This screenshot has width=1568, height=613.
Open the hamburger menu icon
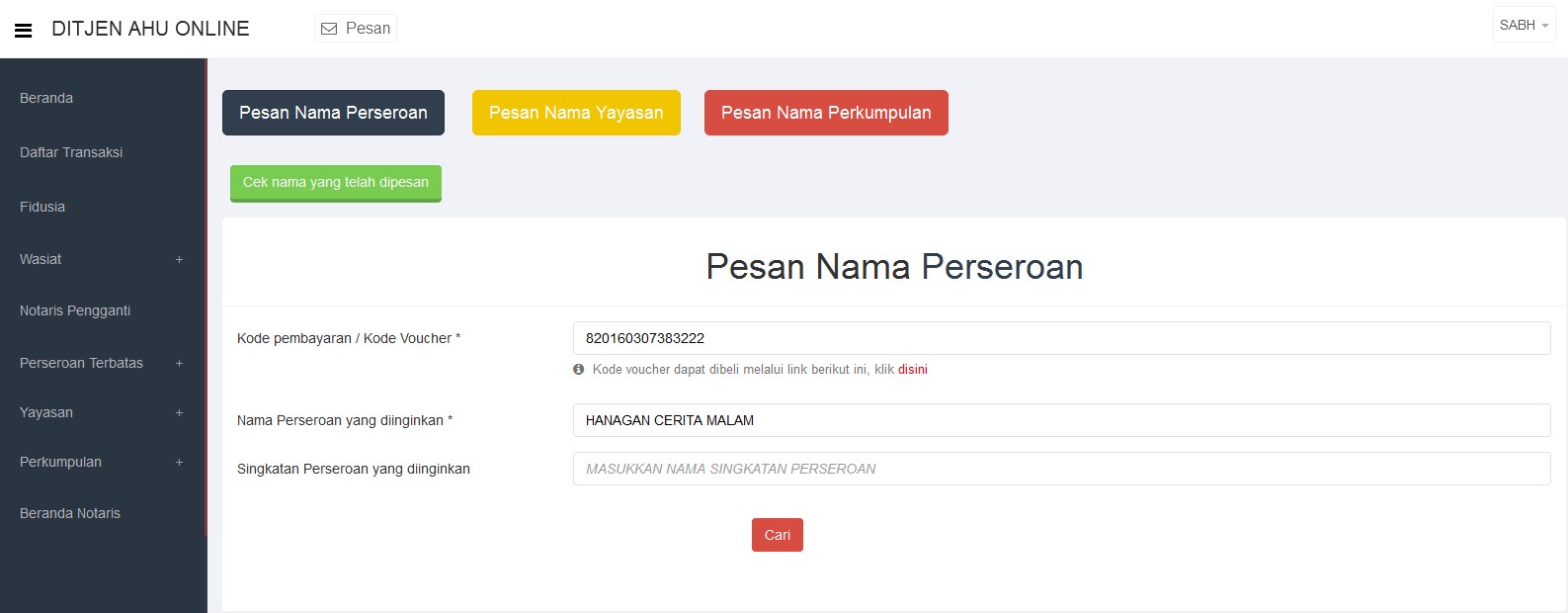(x=24, y=31)
